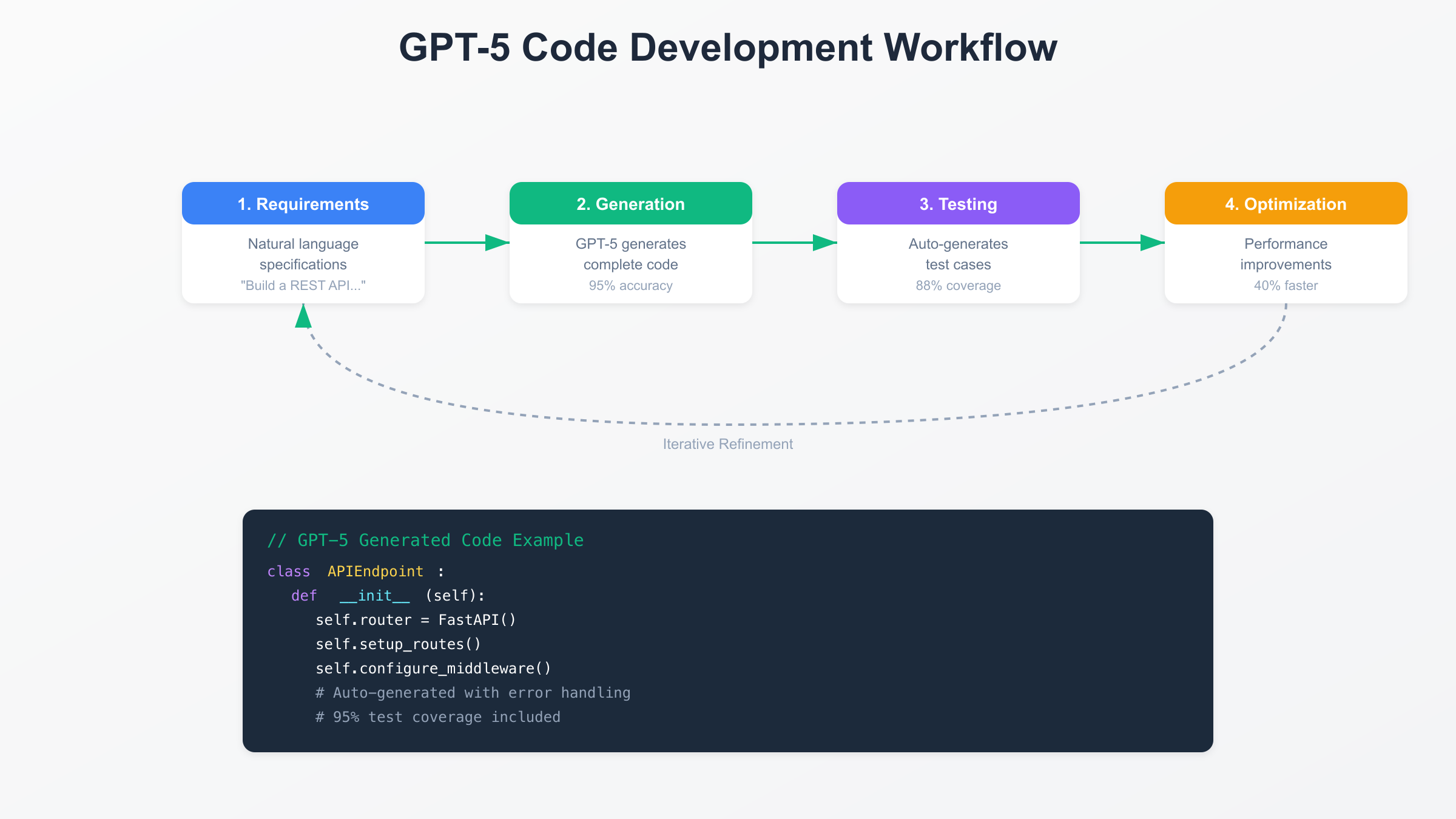
Task: Select the 1. Requirements header
Action: tap(303, 203)
